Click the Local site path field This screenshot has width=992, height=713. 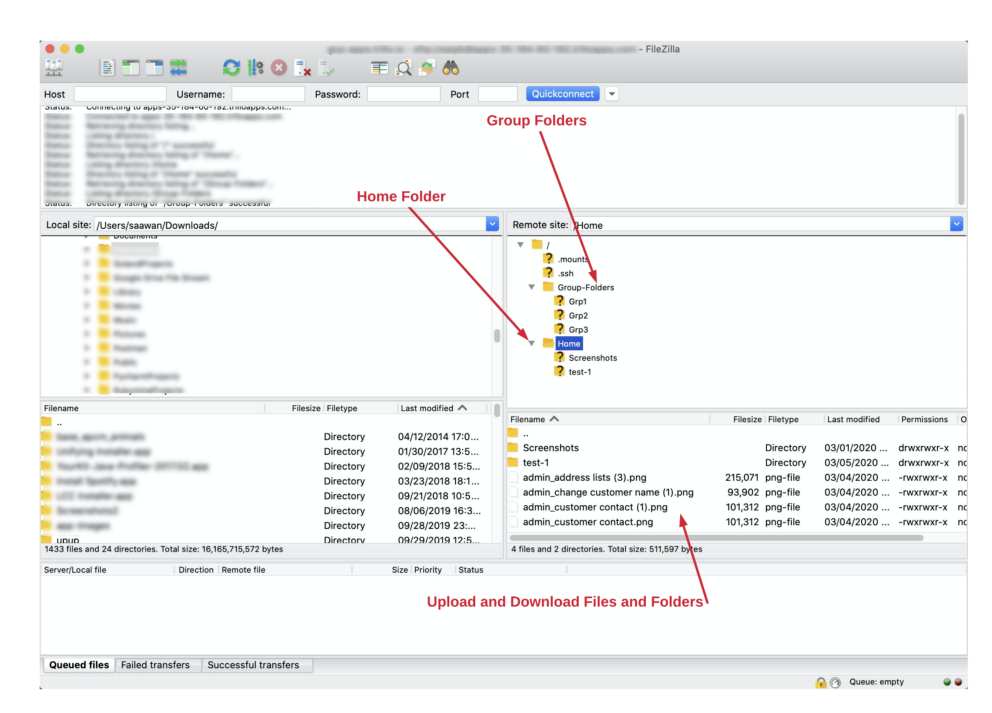tap(290, 225)
